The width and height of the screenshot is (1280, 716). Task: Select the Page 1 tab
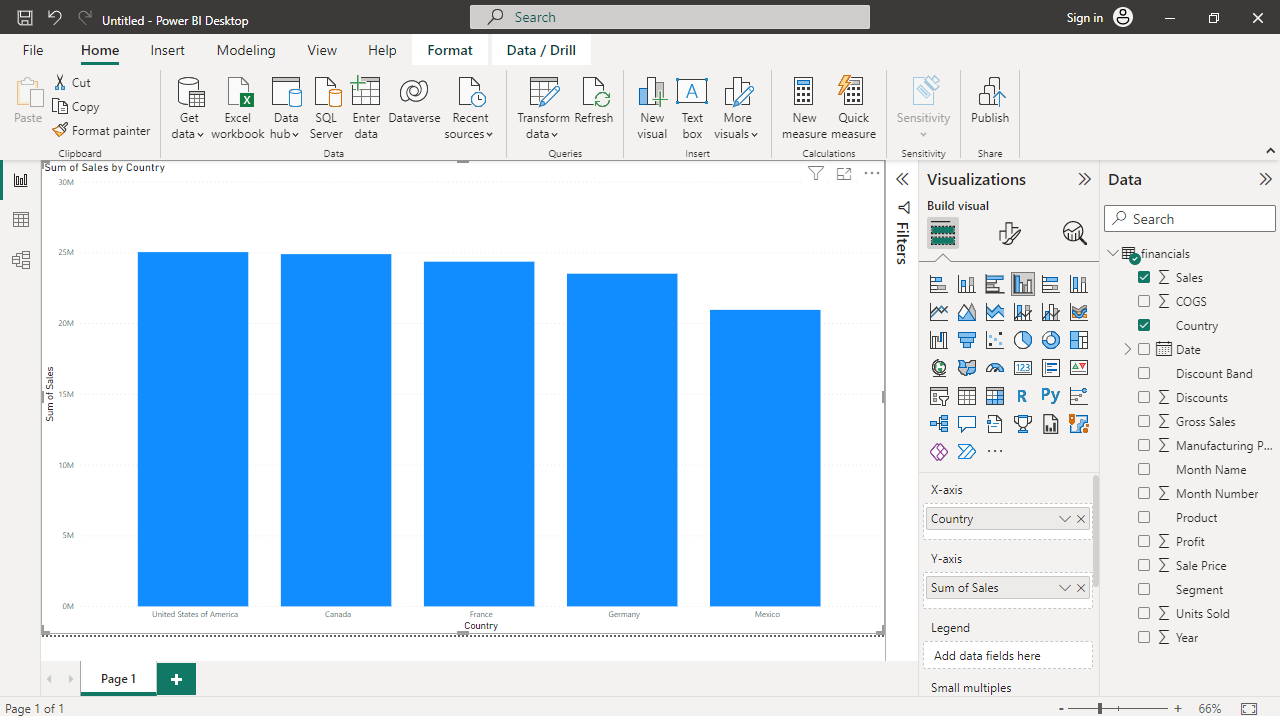click(118, 679)
